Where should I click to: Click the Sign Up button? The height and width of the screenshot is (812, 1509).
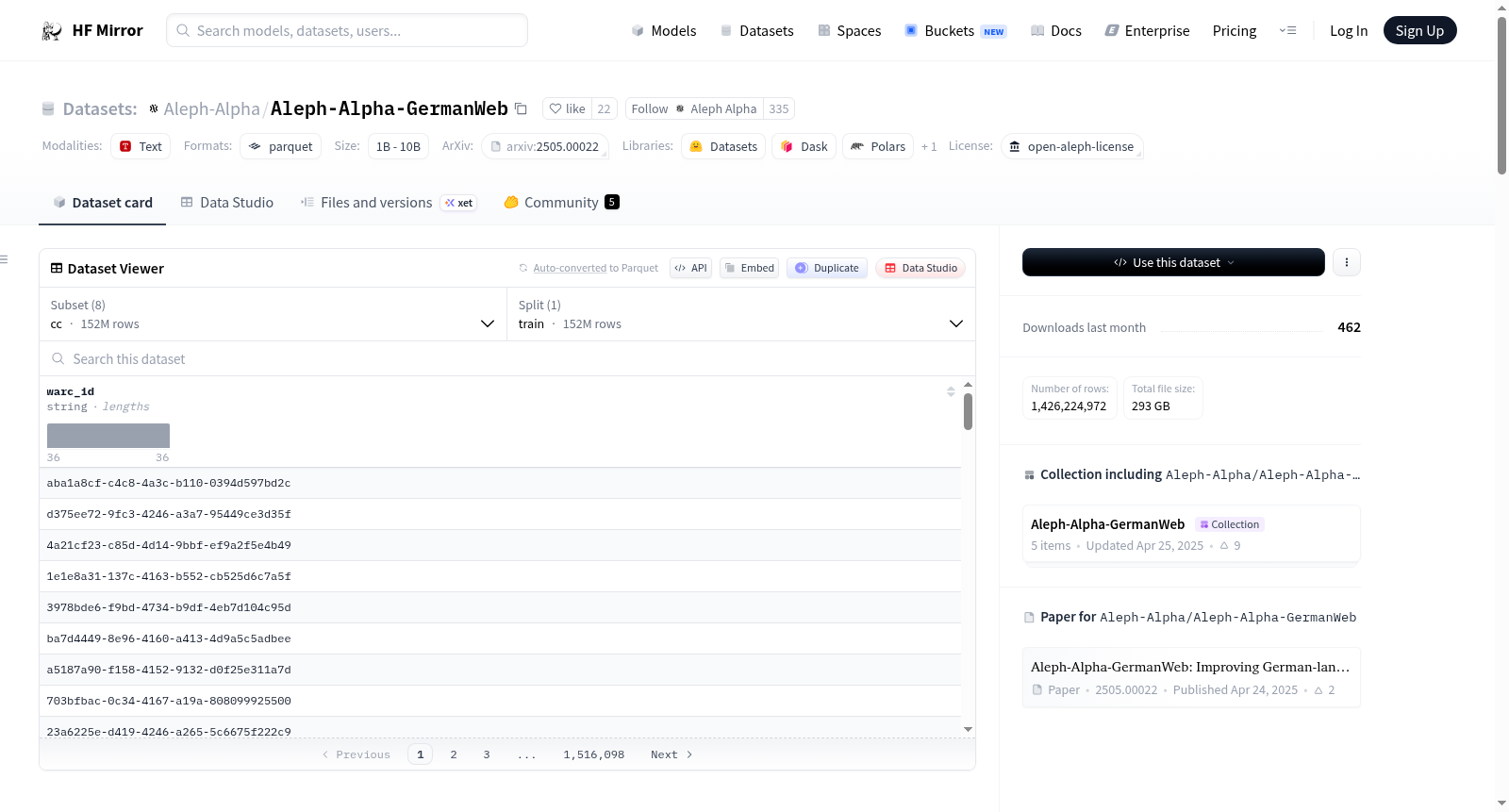tap(1419, 30)
